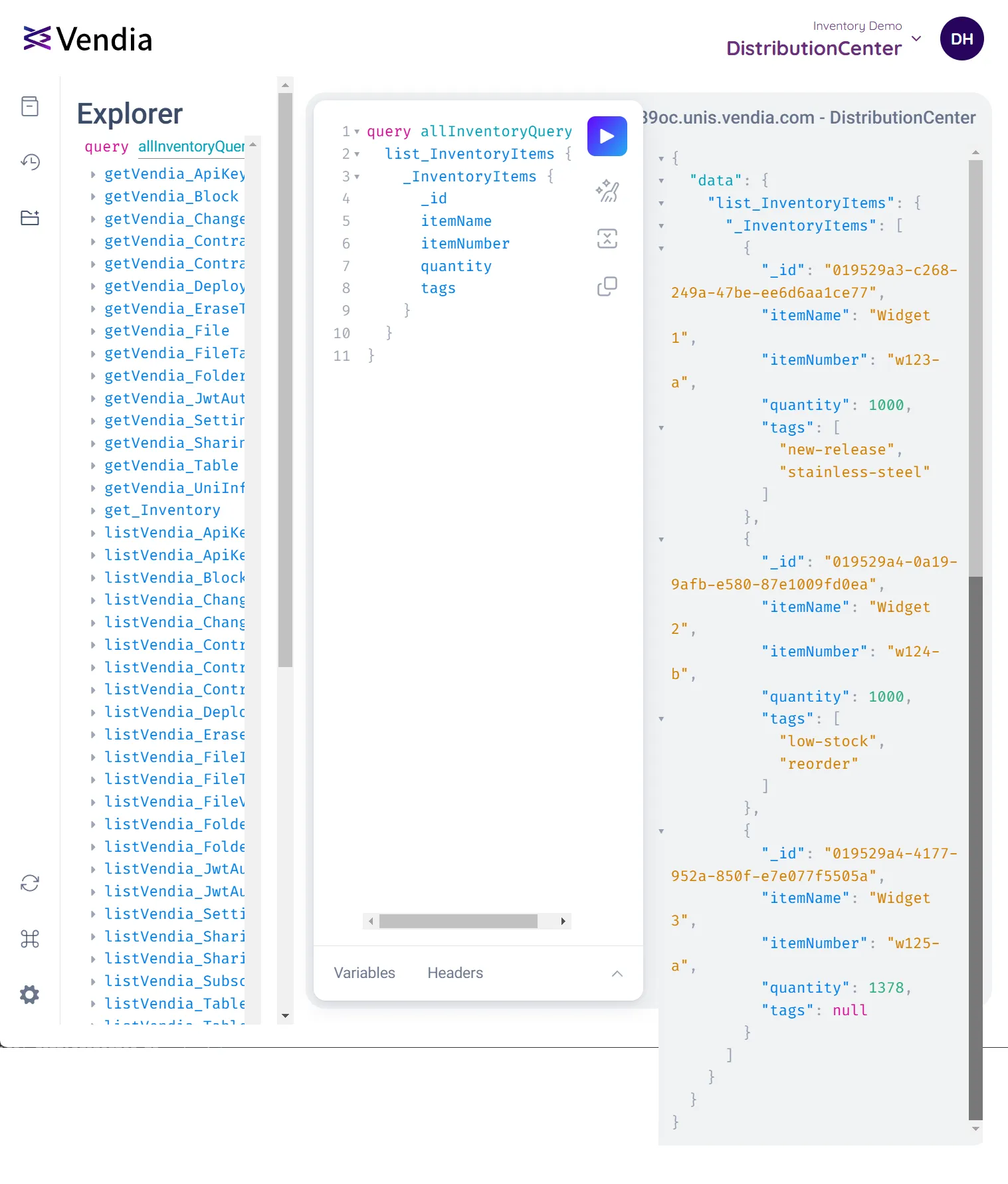Toggle the GraphiQL Explorer plugin icon

click(30, 218)
